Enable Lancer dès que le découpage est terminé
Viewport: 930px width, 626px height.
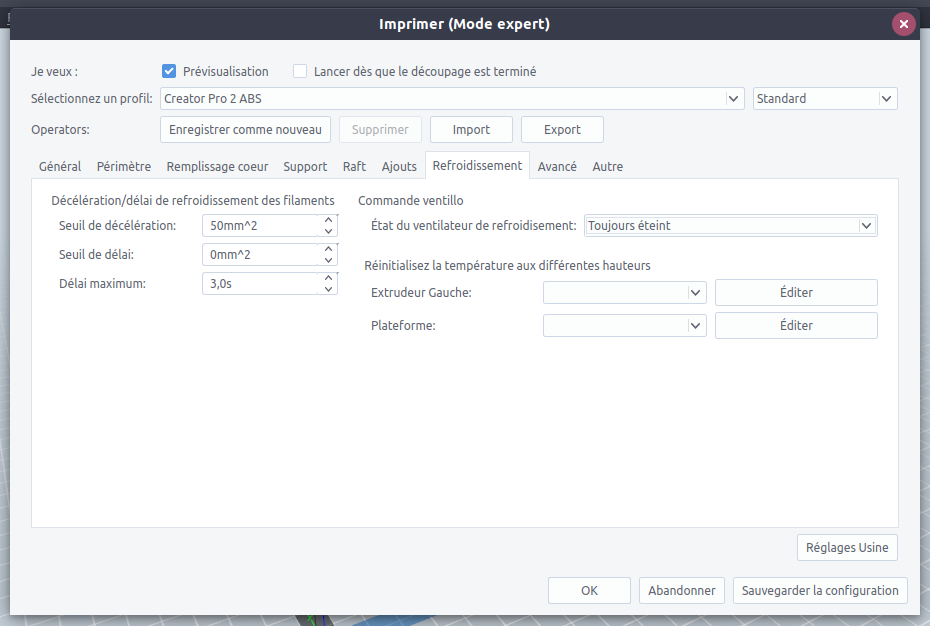click(300, 71)
